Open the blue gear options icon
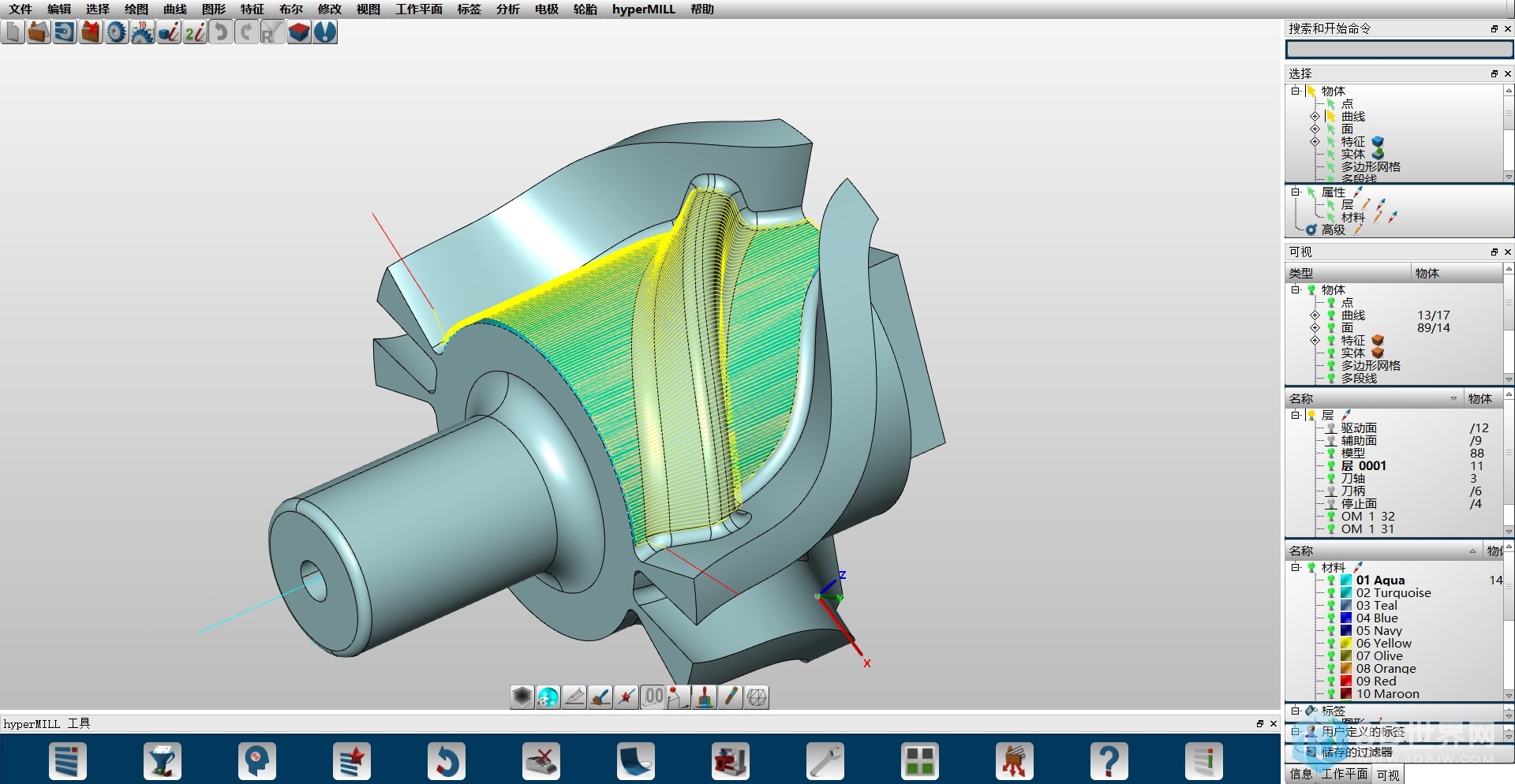Image resolution: width=1515 pixels, height=784 pixels. 117,32
